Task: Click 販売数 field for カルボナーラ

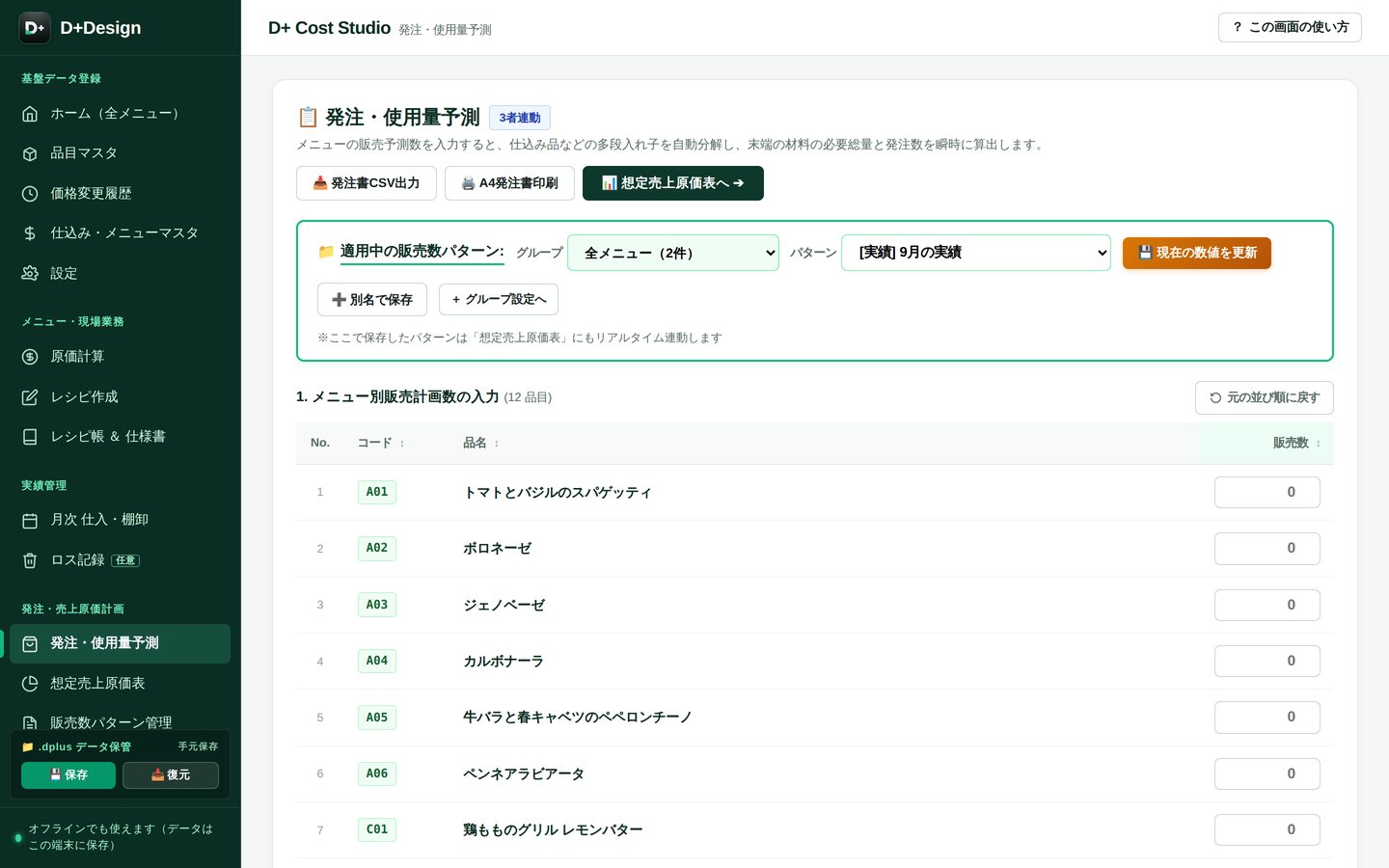Action: point(1267,662)
